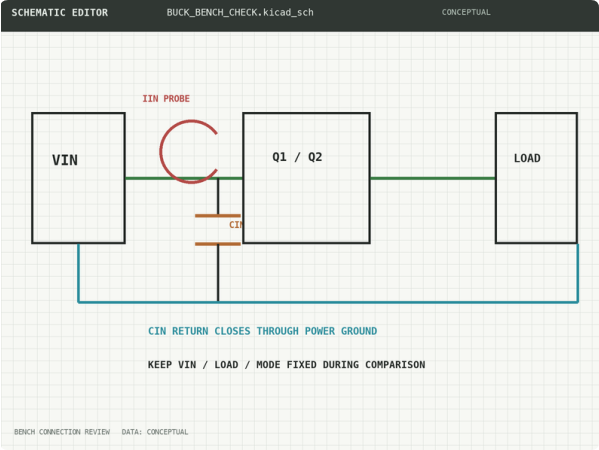
Task: Select the KEEP VIN / LOAD / MODE FIXED note
Action: tap(287, 365)
